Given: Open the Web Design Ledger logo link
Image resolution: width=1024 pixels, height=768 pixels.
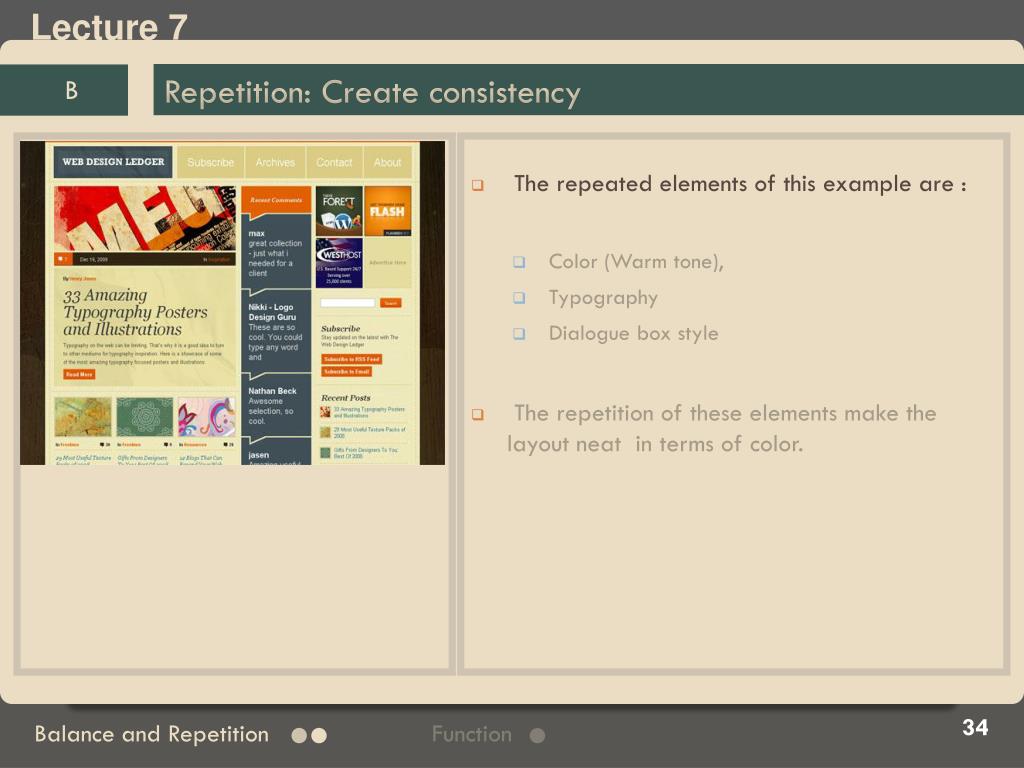Looking at the screenshot, I should pos(113,162).
